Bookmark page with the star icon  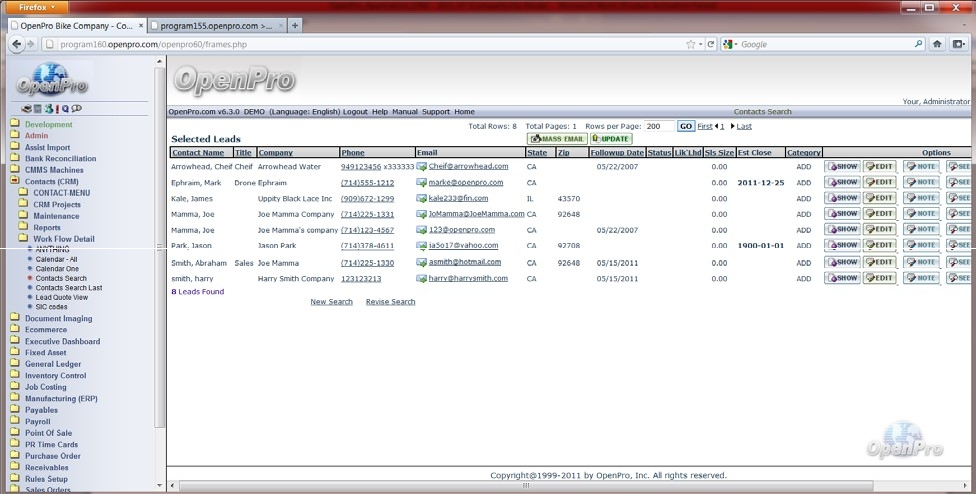[690, 44]
